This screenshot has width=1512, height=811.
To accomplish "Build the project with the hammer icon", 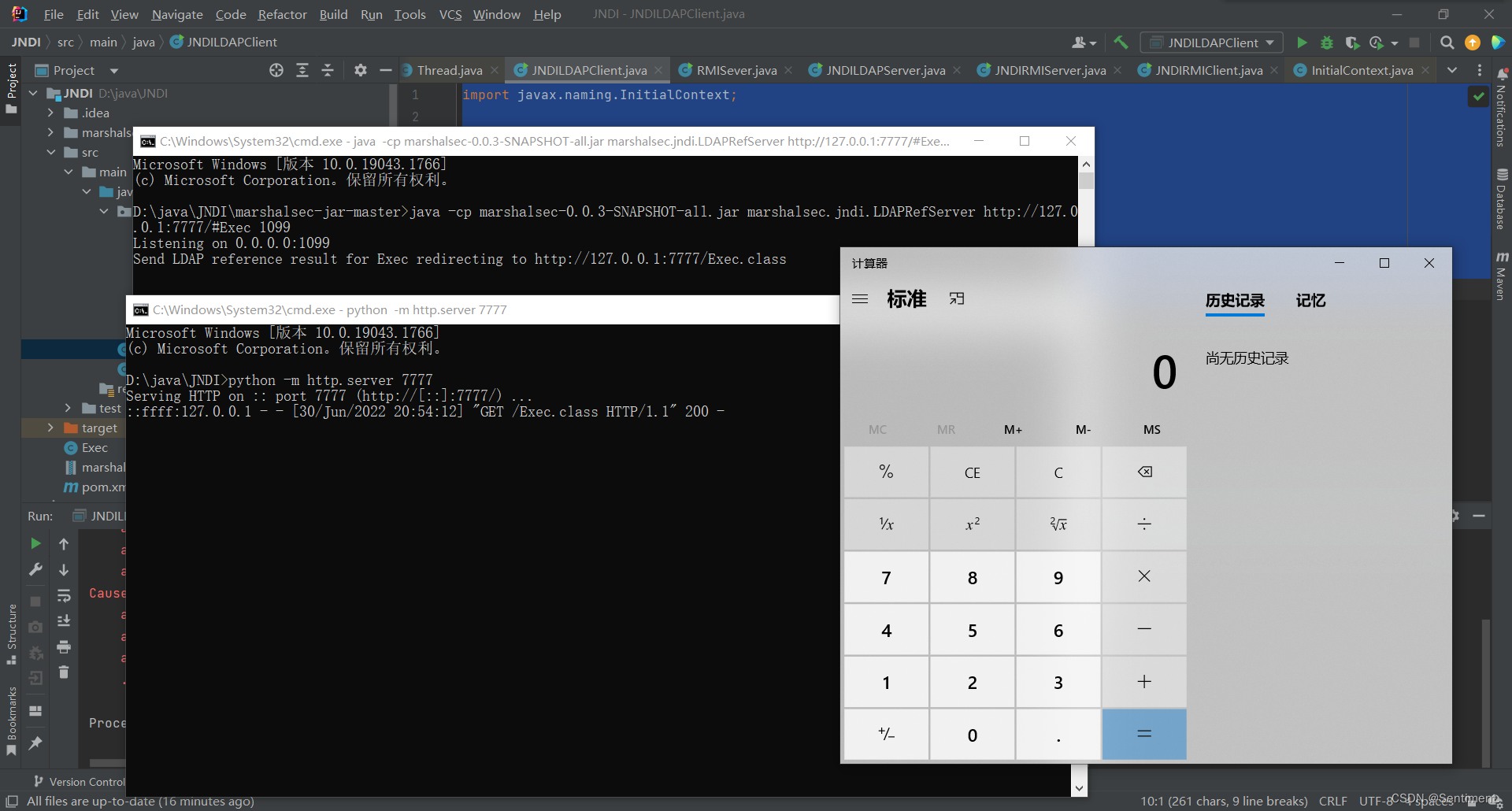I will [x=1121, y=43].
